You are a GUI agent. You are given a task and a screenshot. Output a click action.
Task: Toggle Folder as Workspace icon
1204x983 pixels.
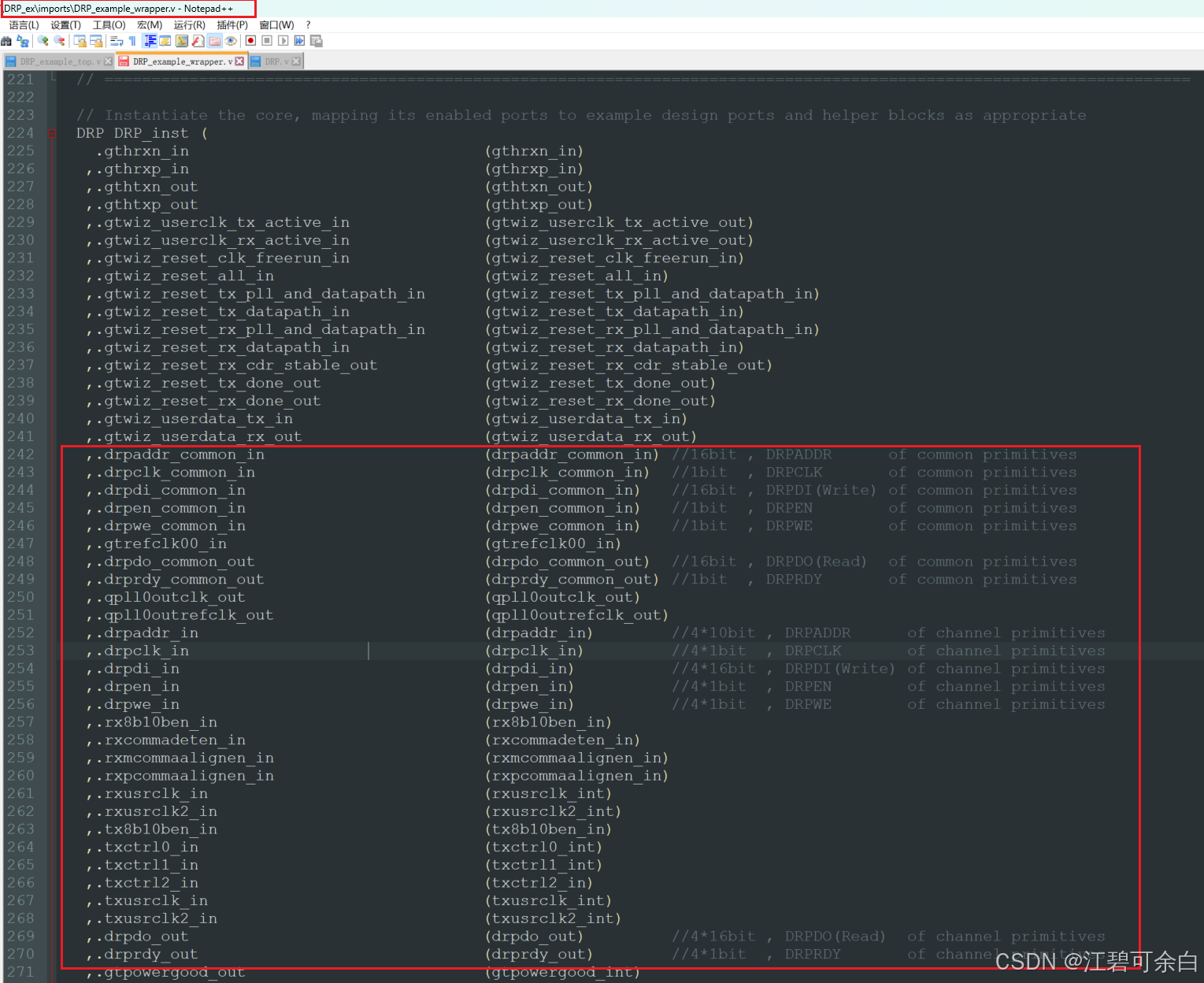click(215, 41)
